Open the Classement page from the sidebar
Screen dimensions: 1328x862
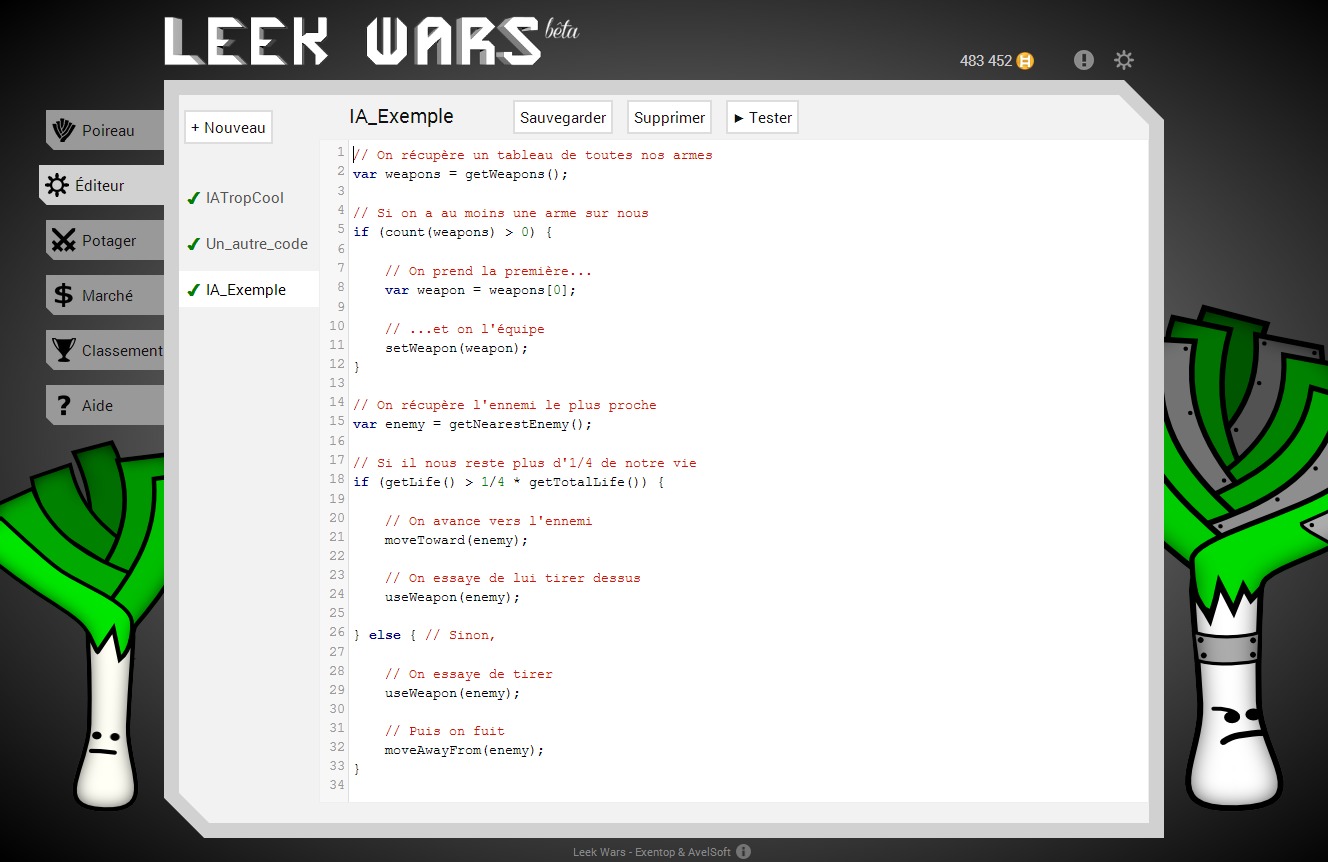[121, 350]
